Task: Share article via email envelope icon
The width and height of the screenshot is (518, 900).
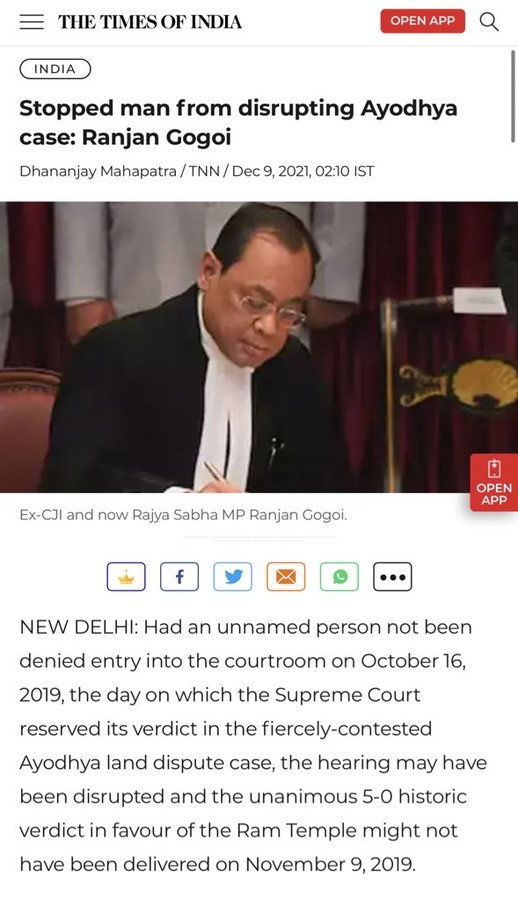Action: point(286,576)
